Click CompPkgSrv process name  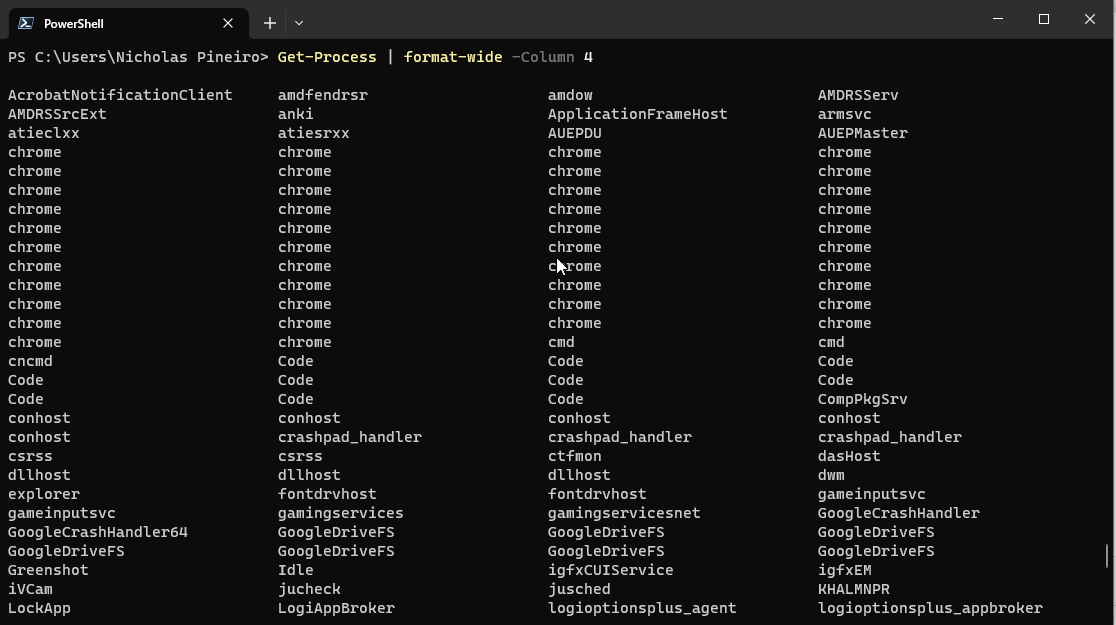(x=862, y=399)
